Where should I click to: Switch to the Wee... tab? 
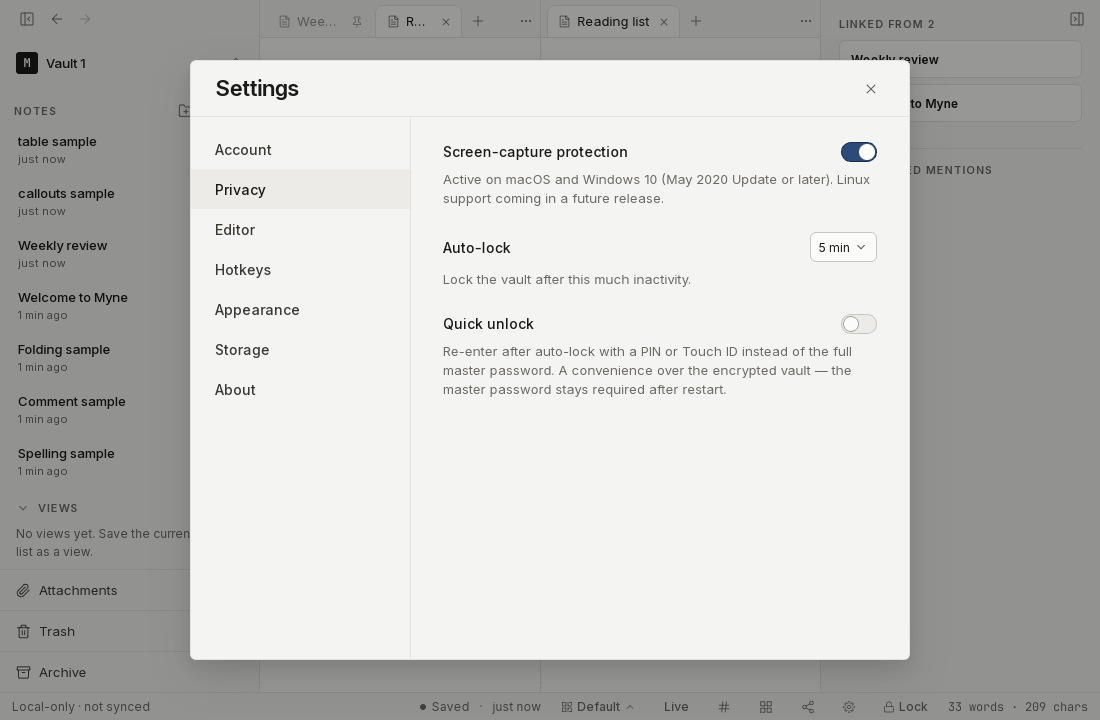[316, 22]
